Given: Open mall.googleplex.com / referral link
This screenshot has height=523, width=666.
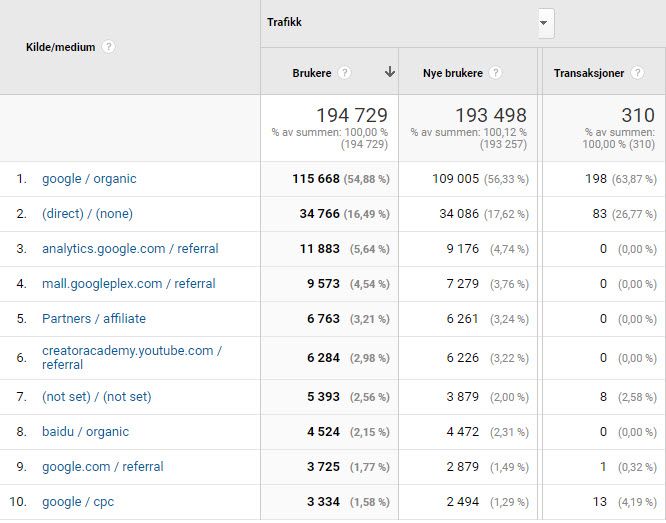Looking at the screenshot, I should coord(129,284).
